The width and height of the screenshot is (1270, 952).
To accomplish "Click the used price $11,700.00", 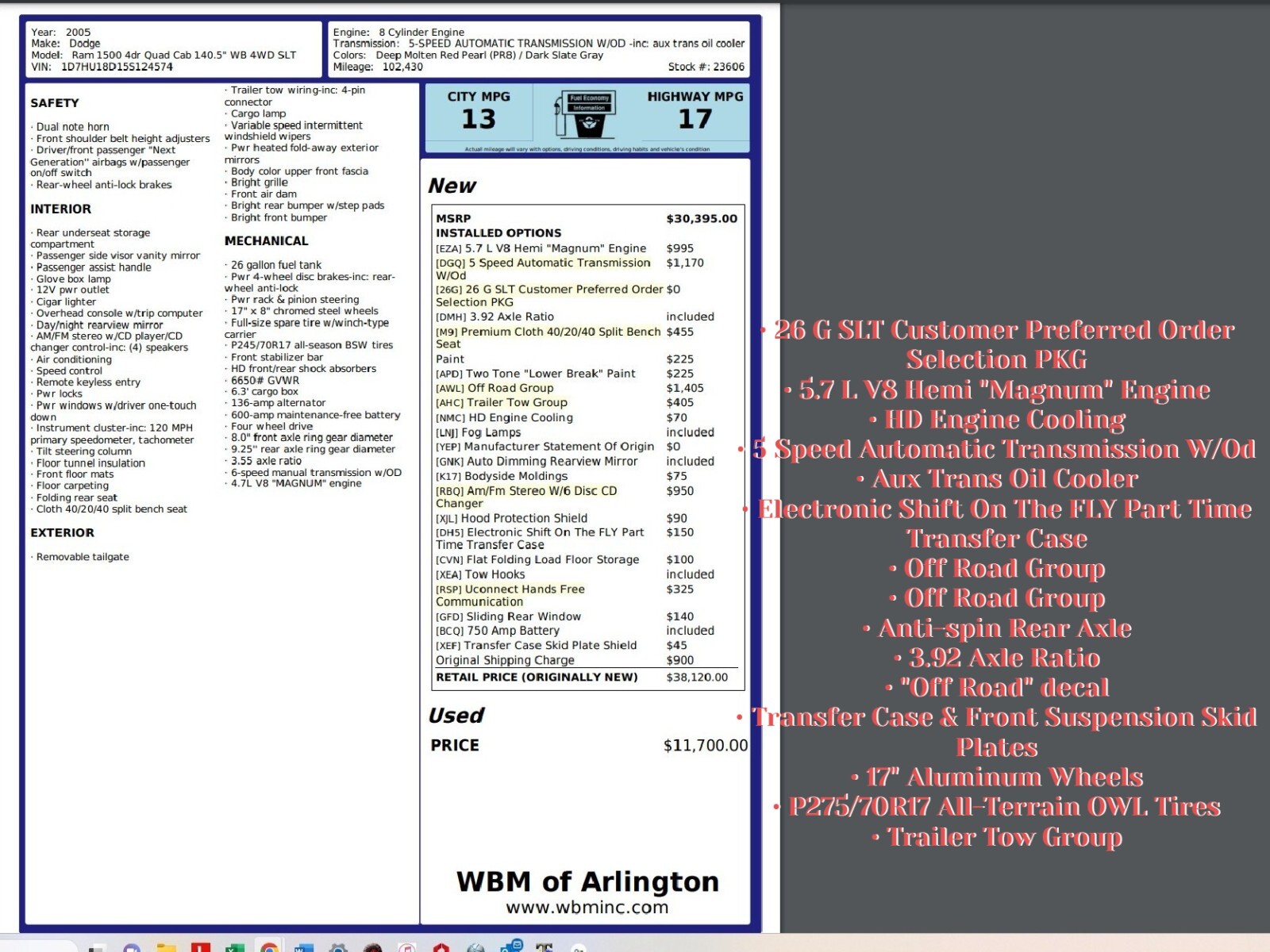I will pyautogui.click(x=706, y=745).
